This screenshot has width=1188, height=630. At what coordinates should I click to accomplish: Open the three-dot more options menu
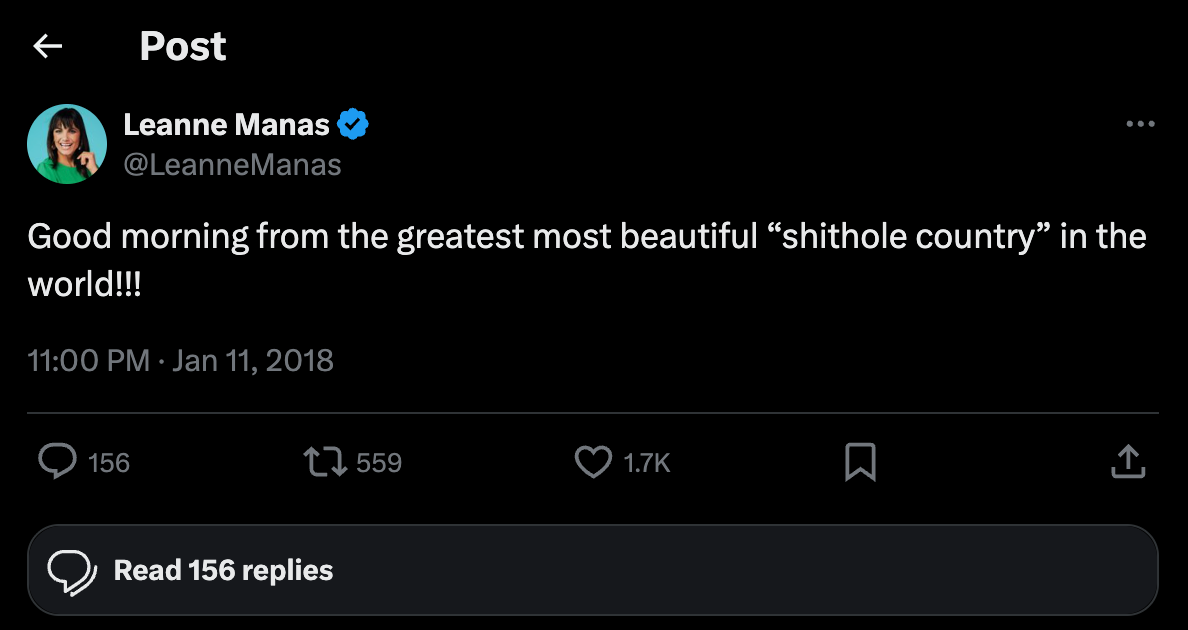click(x=1140, y=125)
